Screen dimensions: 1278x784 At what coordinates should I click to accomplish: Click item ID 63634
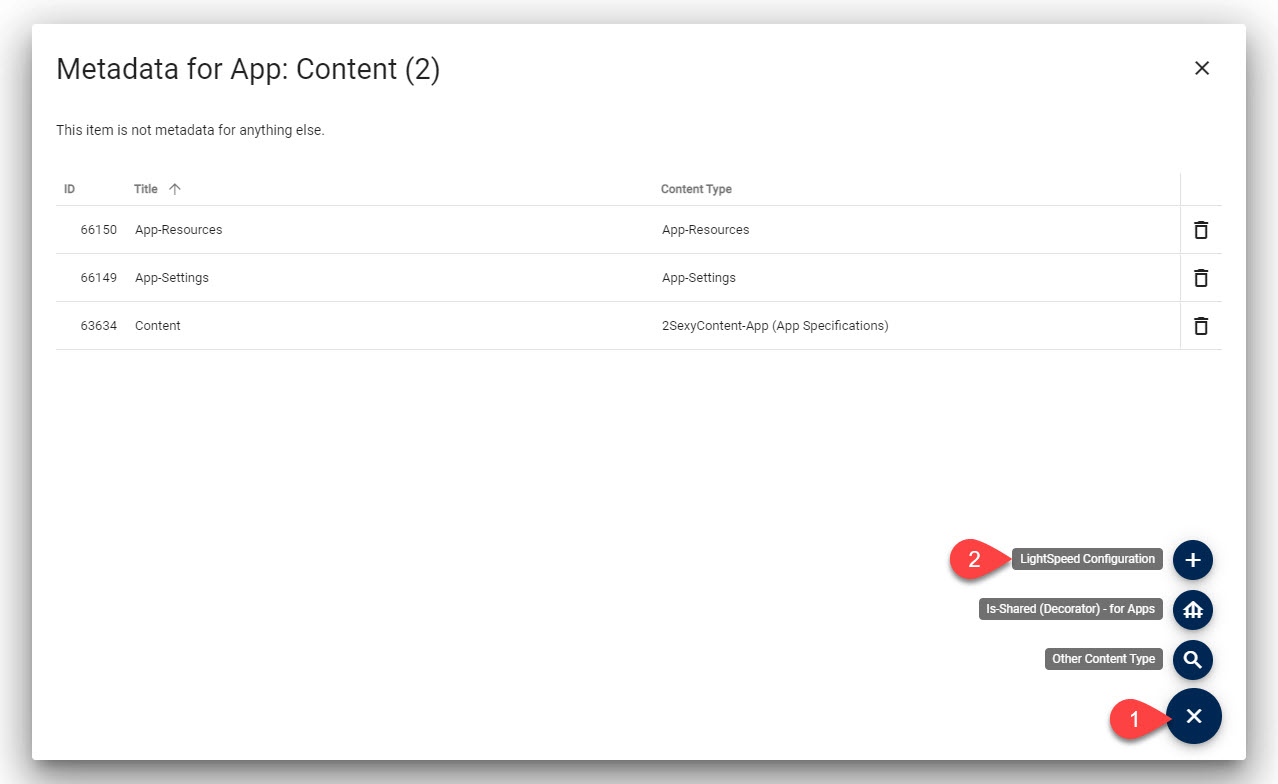coord(99,326)
